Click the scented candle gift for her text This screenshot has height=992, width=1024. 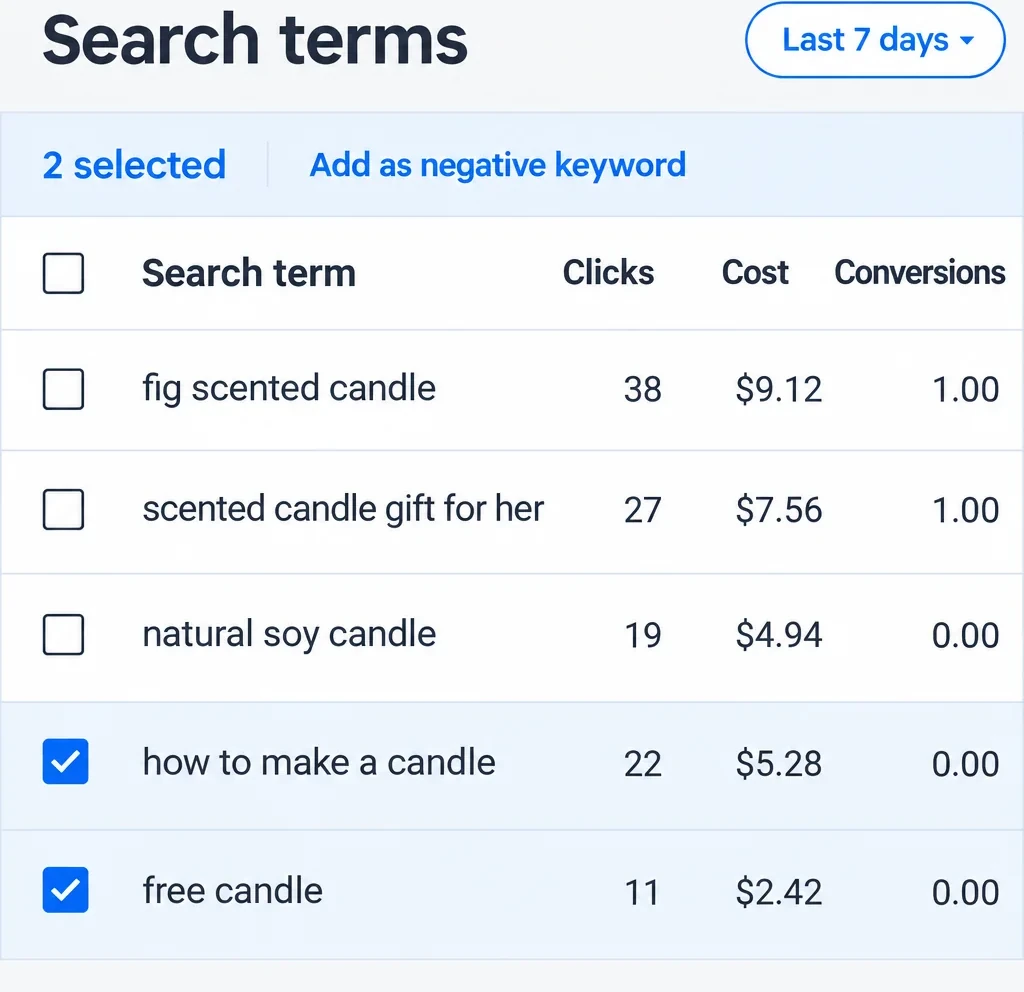[343, 509]
